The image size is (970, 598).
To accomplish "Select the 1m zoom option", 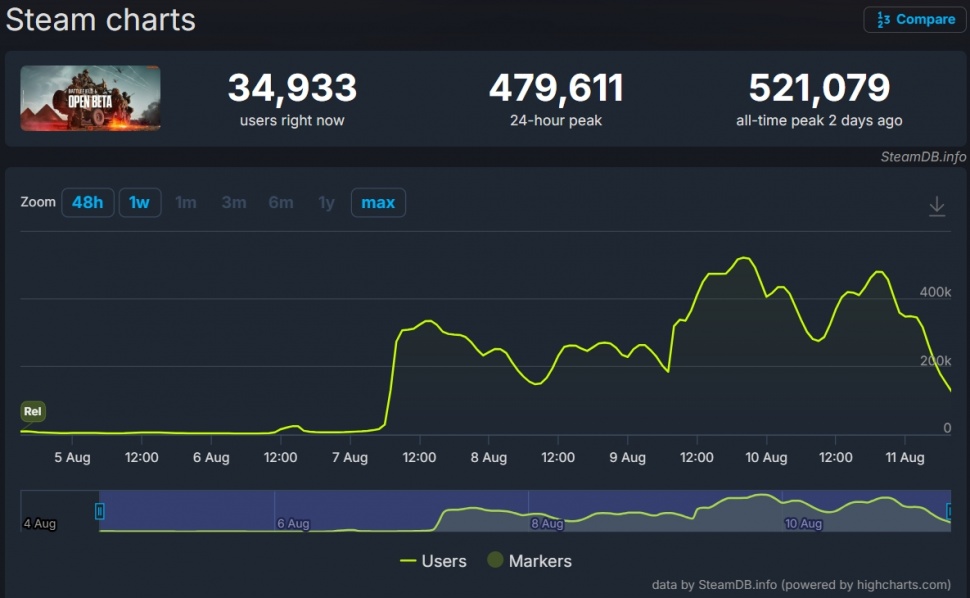I will (186, 202).
